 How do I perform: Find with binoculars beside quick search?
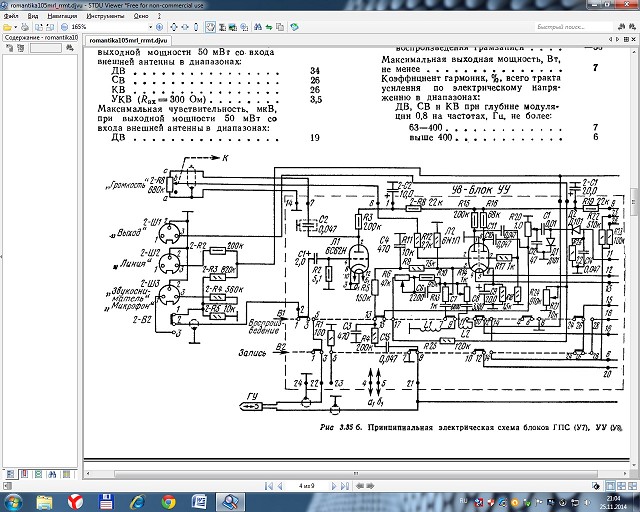tap(621, 27)
